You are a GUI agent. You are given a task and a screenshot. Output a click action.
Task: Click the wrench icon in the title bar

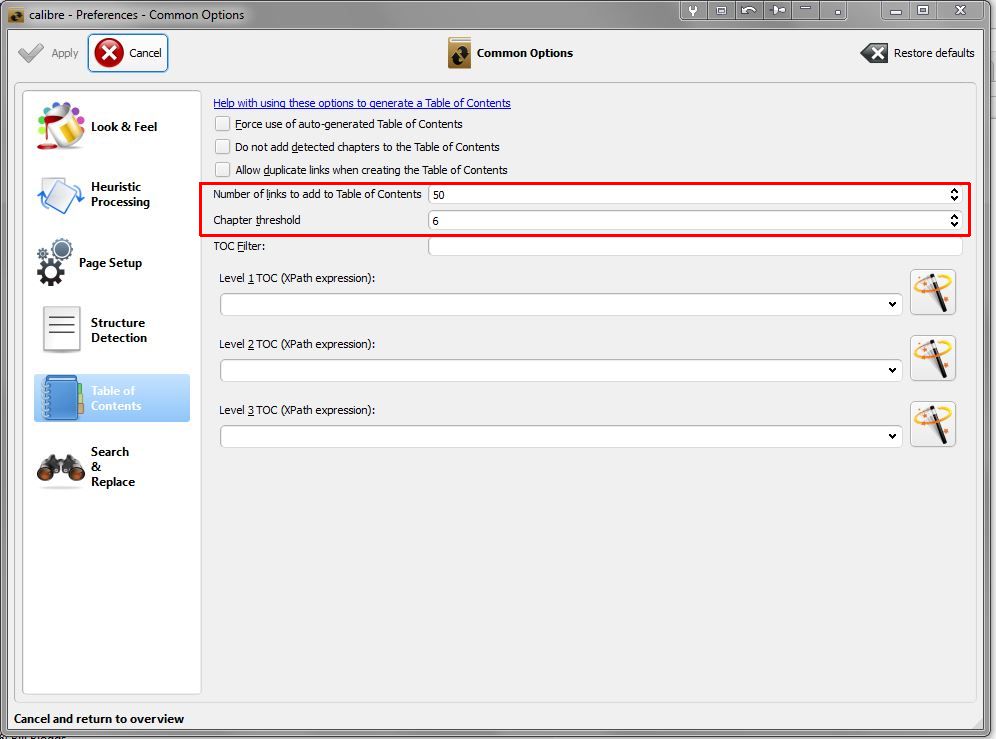pyautogui.click(x=693, y=10)
